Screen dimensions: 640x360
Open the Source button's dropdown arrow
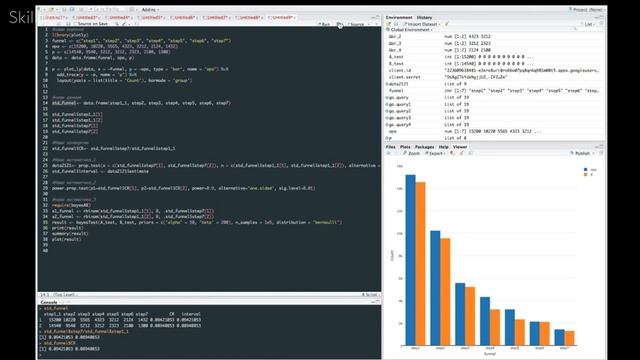369,24
